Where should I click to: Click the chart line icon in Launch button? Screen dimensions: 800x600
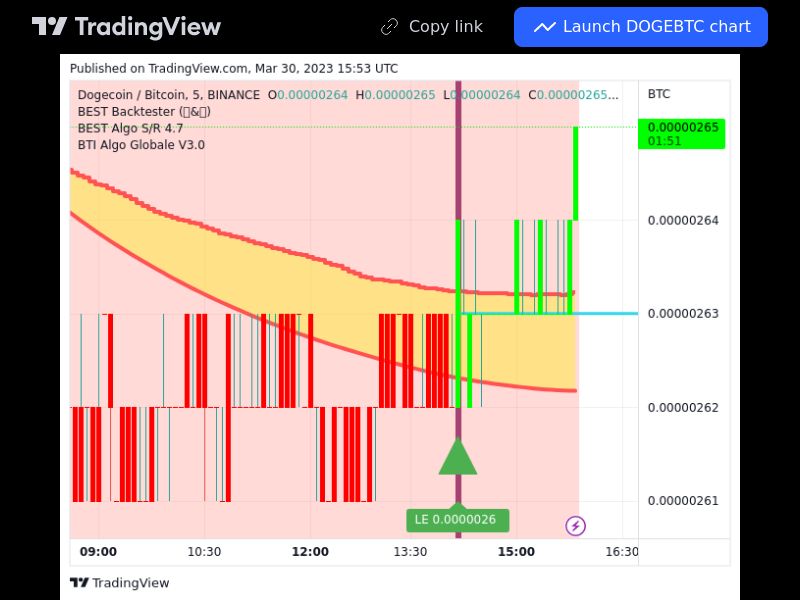click(544, 27)
